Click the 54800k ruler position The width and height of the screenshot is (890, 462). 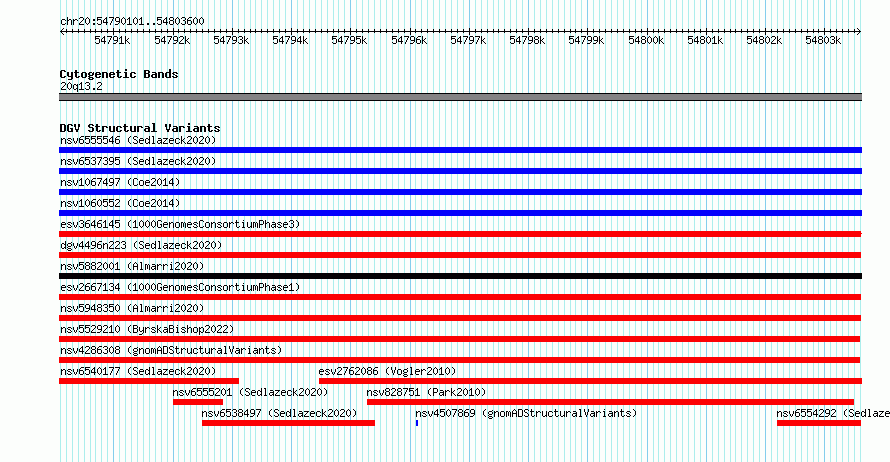(646, 40)
